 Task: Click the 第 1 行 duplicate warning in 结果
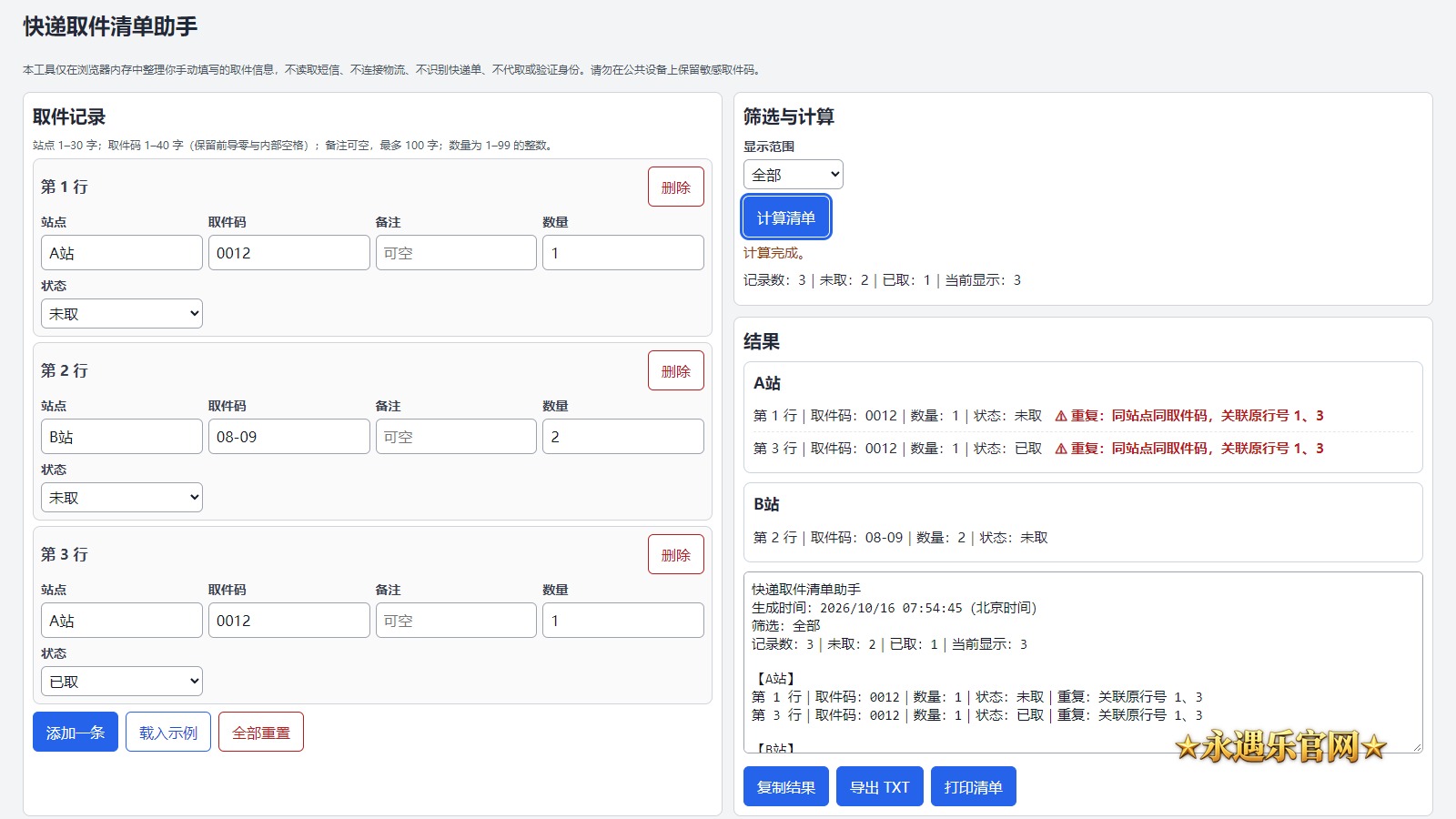tap(1189, 416)
